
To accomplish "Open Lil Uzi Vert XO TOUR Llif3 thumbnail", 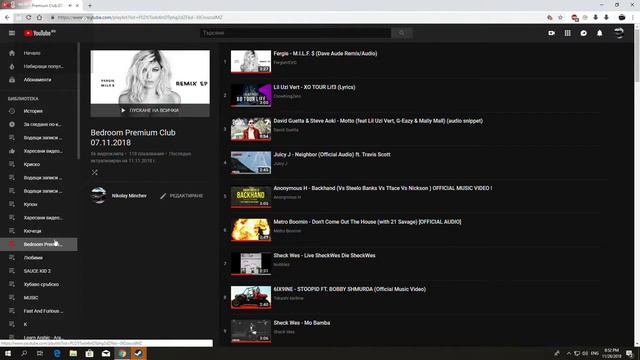I will click(251, 95).
